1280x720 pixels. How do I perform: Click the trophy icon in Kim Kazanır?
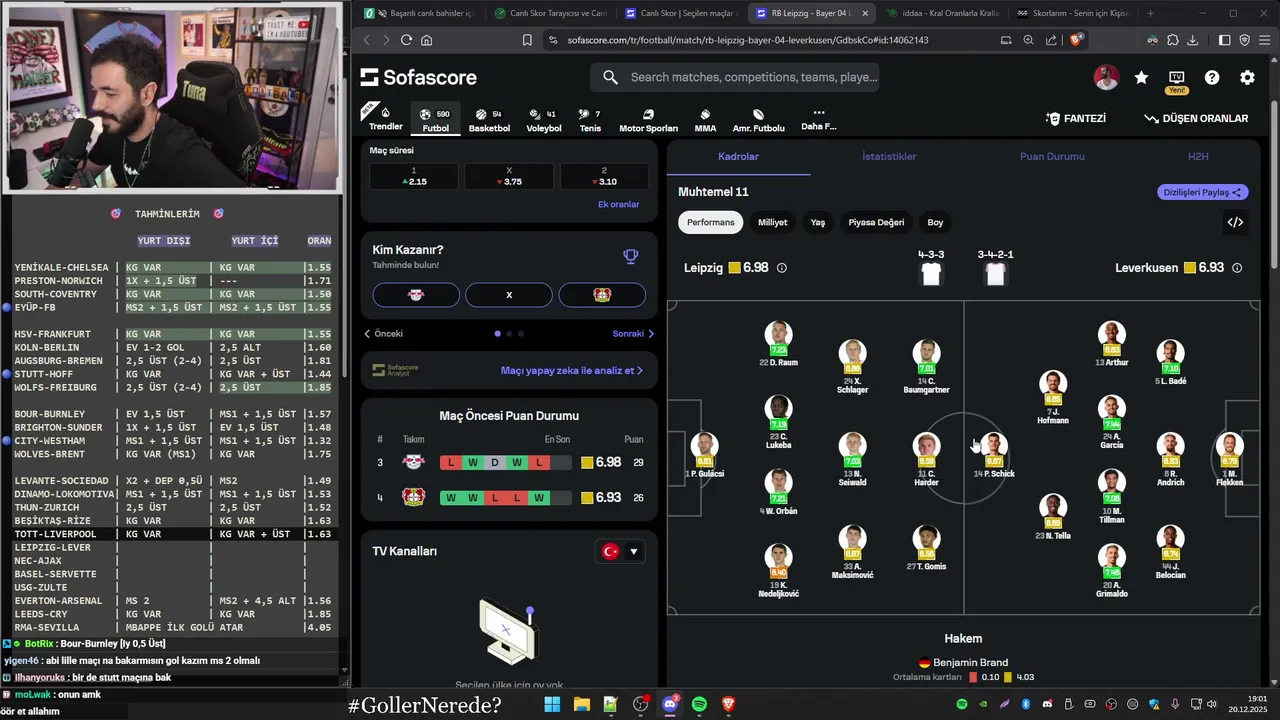pos(631,256)
